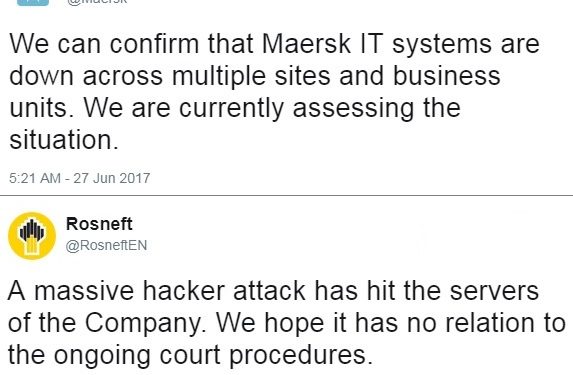Click the words business units
573x375 pixels.
click(x=255, y=92)
